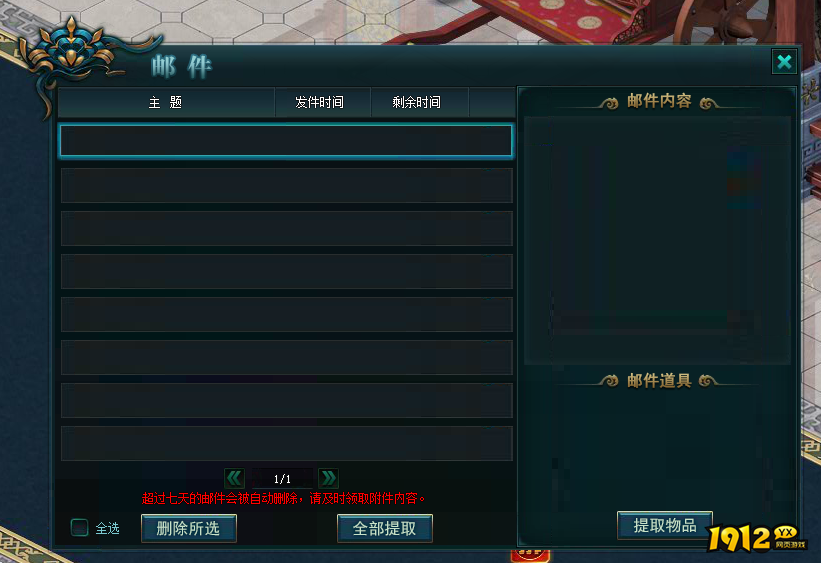Click the 全部提取 extract all button
The width and height of the screenshot is (821, 563).
coord(385,528)
